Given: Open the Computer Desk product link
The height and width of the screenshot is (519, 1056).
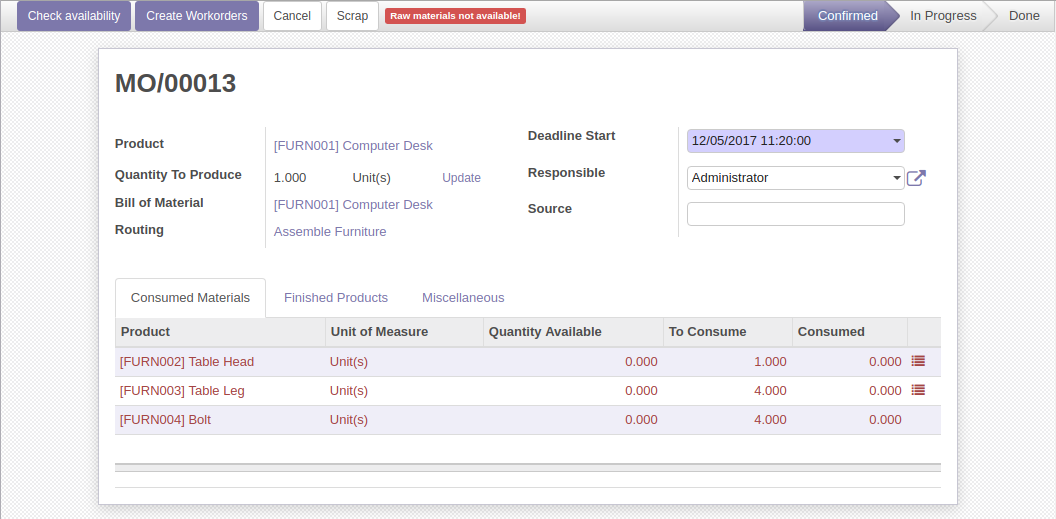Looking at the screenshot, I should 353,146.
